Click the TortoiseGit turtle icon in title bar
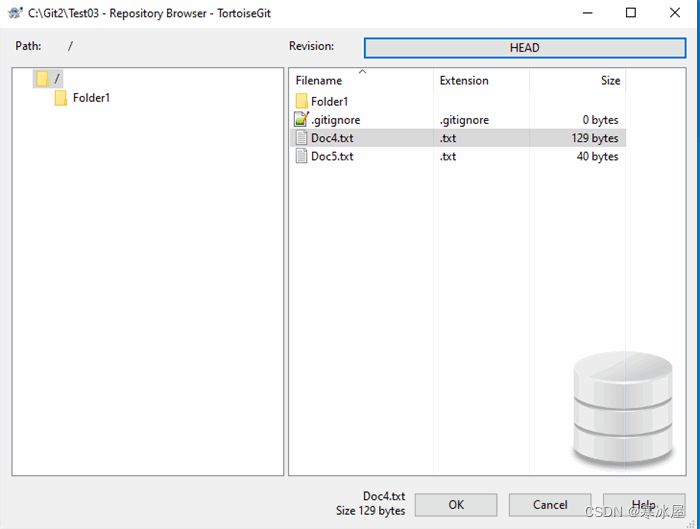The height and width of the screenshot is (529, 700). coord(15,13)
